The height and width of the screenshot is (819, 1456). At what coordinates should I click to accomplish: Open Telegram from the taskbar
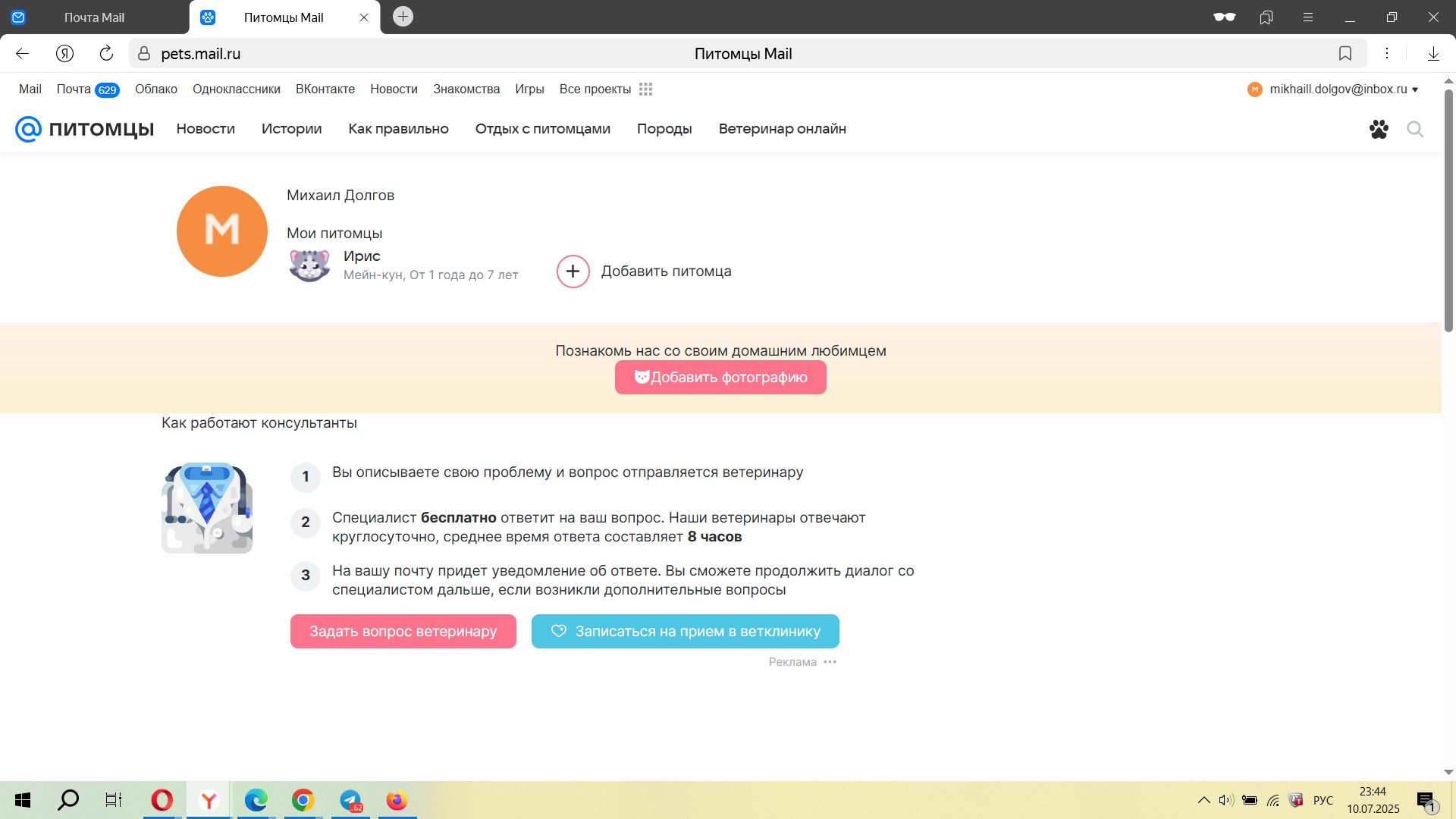[350, 800]
